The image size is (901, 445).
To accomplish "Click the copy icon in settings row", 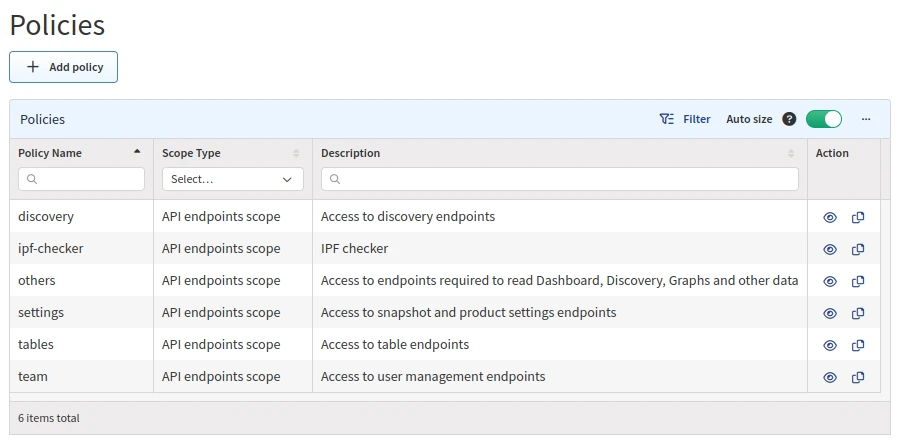I will pos(858,313).
